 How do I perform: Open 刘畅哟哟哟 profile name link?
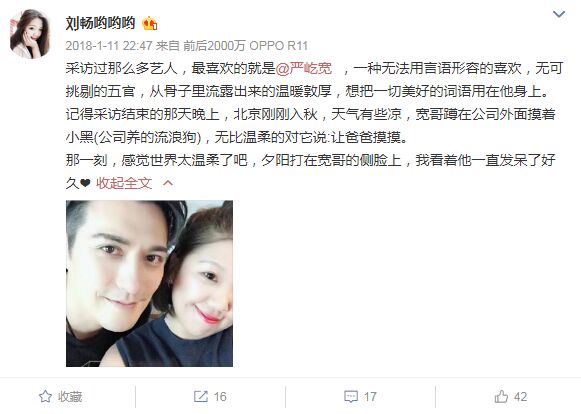pos(100,23)
